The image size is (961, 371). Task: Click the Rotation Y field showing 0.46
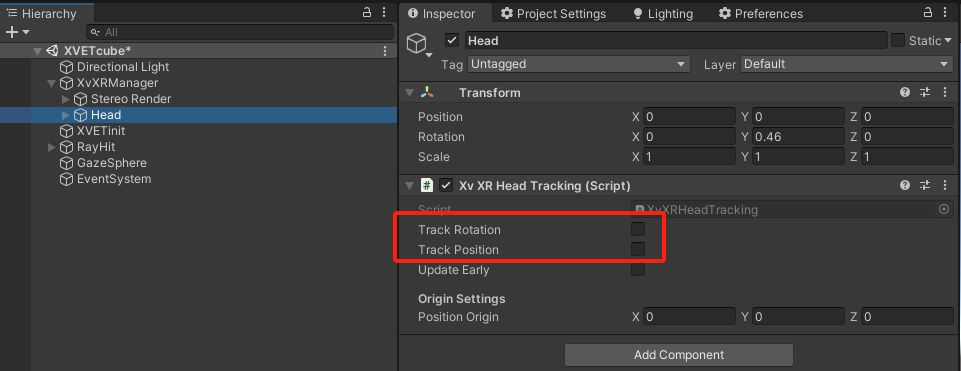pos(798,137)
